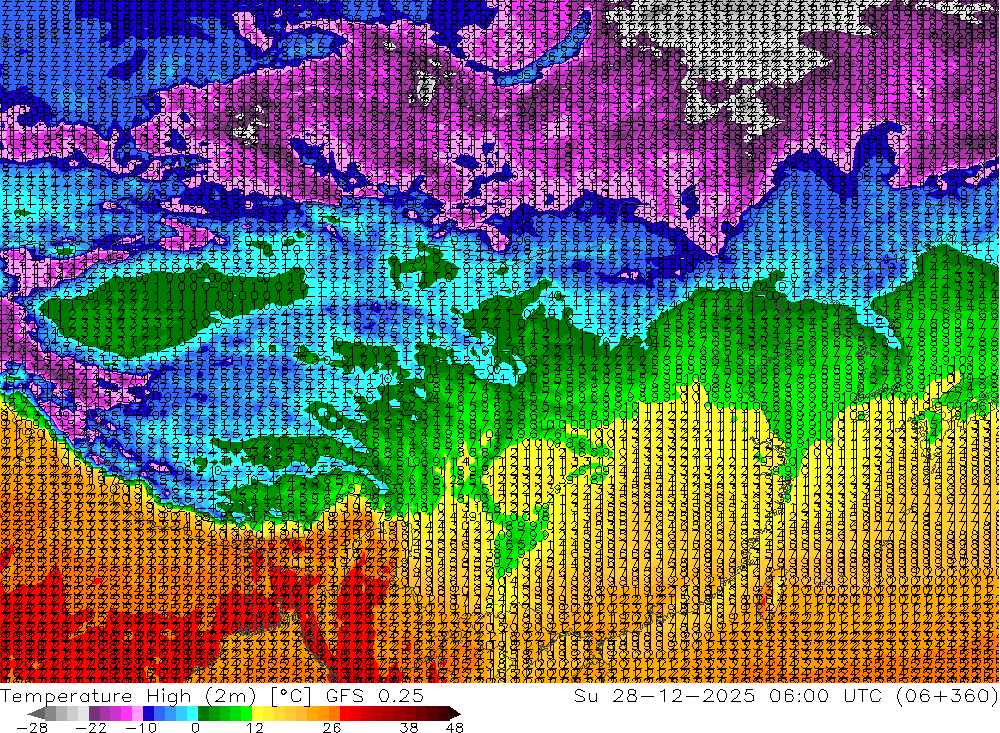Click the first yellow swatch above '12'
This screenshot has height=733, width=1000.
pos(258,714)
